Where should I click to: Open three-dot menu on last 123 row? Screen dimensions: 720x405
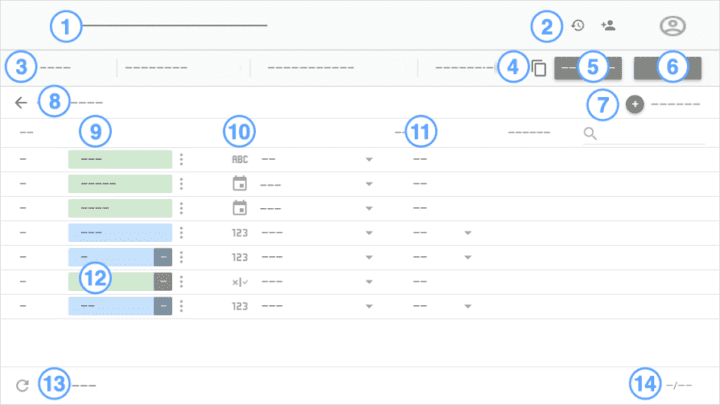click(x=181, y=306)
